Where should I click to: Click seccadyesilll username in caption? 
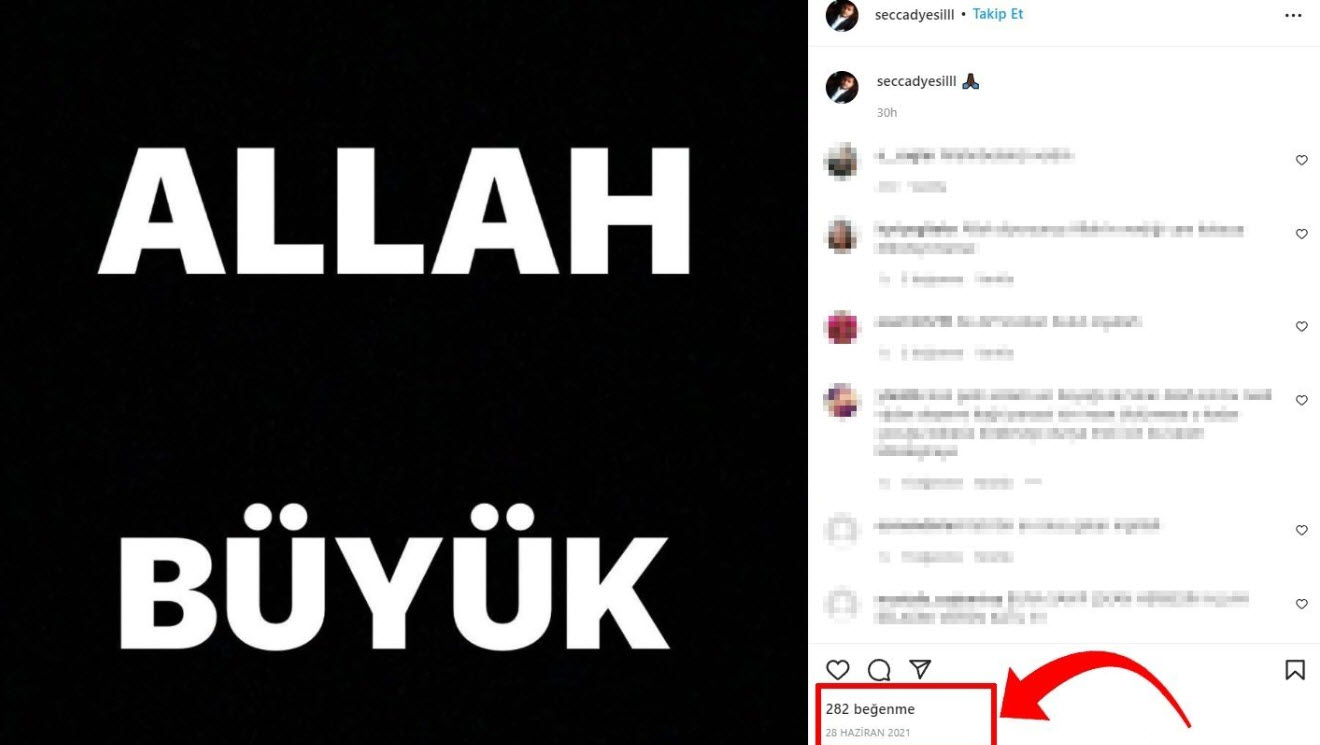click(x=916, y=82)
